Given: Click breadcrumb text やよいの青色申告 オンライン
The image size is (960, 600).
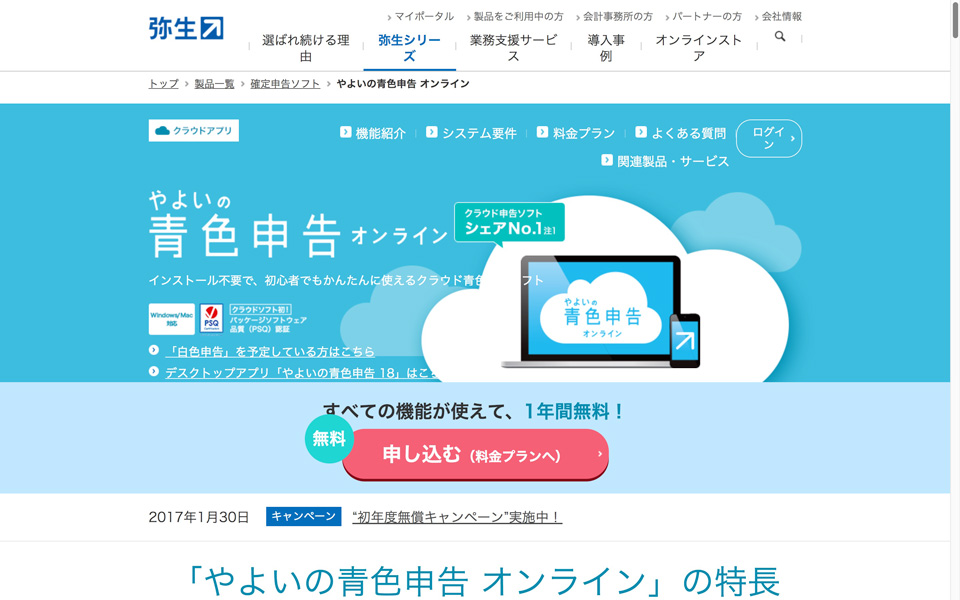Looking at the screenshot, I should coord(403,84).
